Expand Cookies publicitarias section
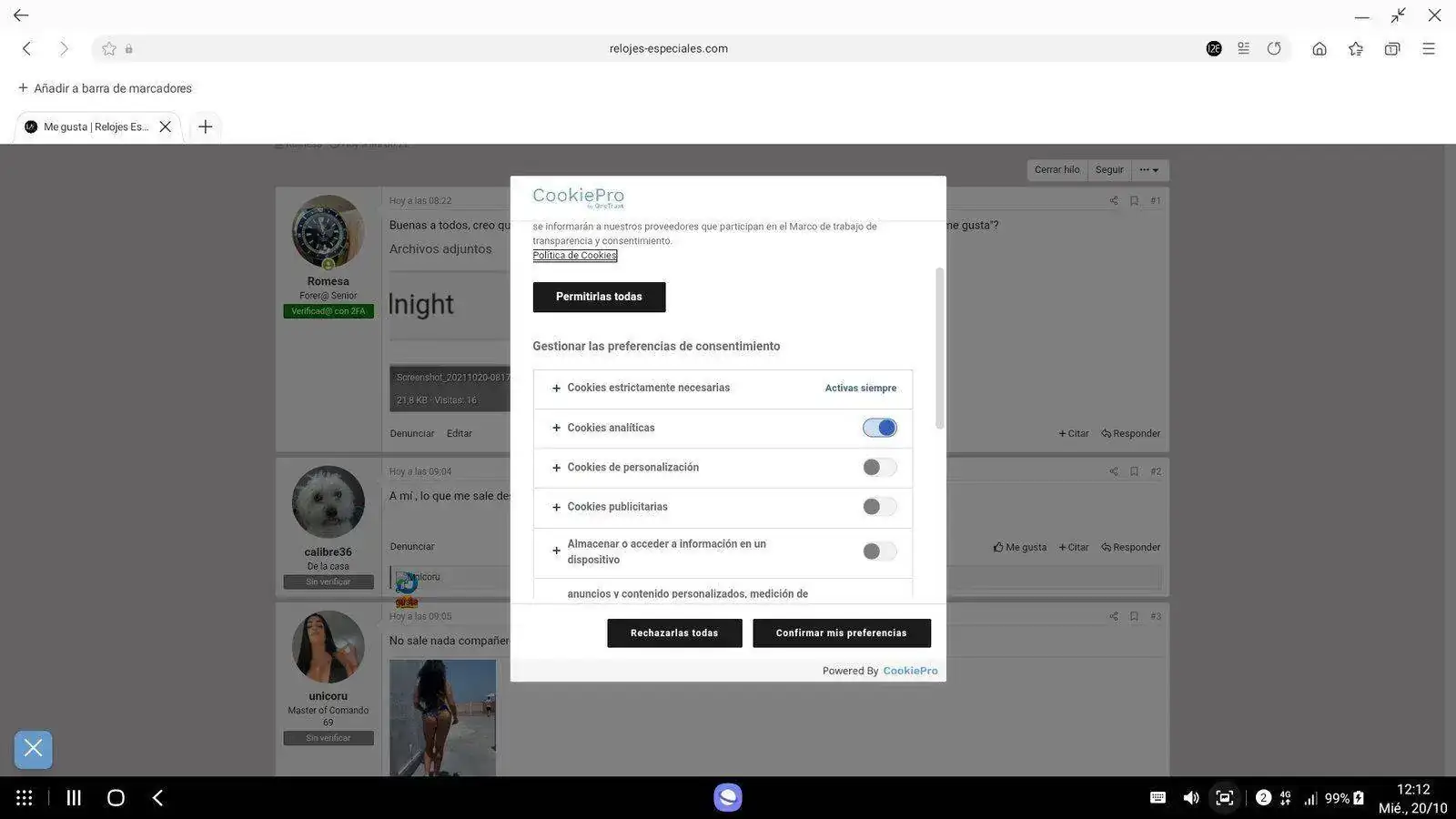Viewport: 1456px width, 819px height. point(556,507)
